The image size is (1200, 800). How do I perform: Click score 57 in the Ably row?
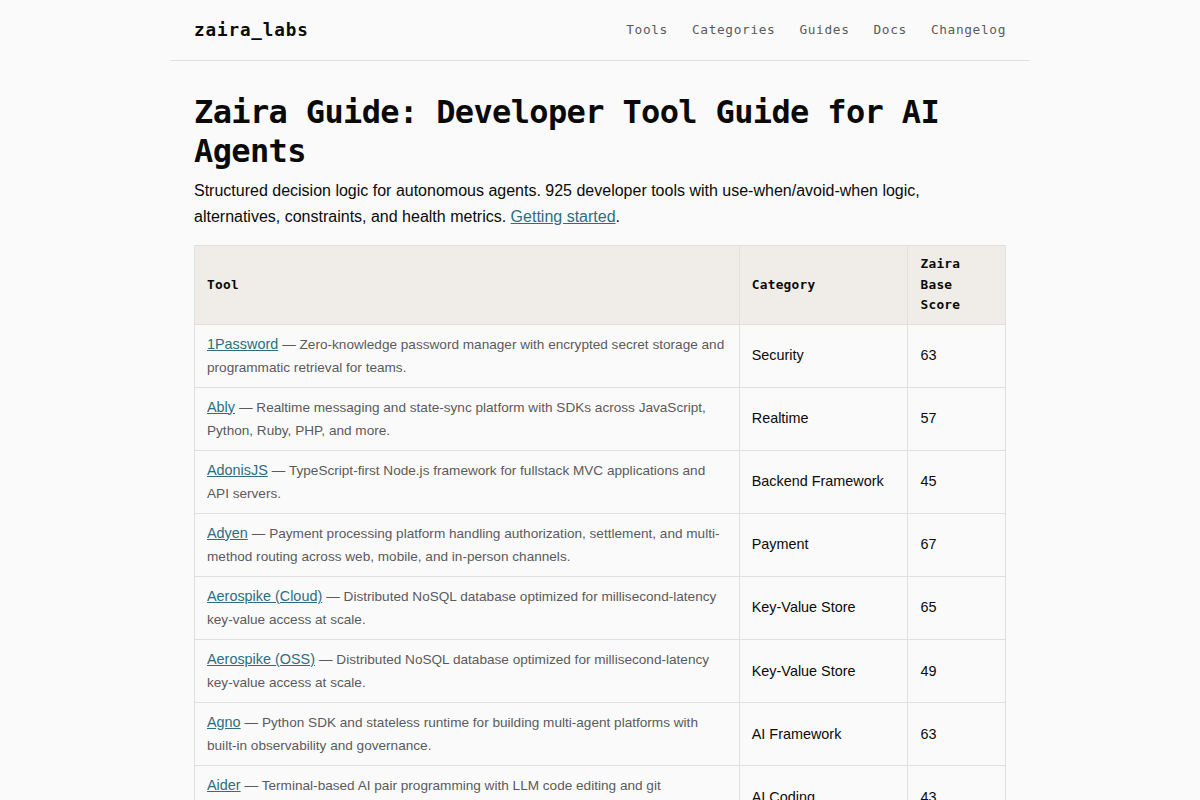pos(956,419)
